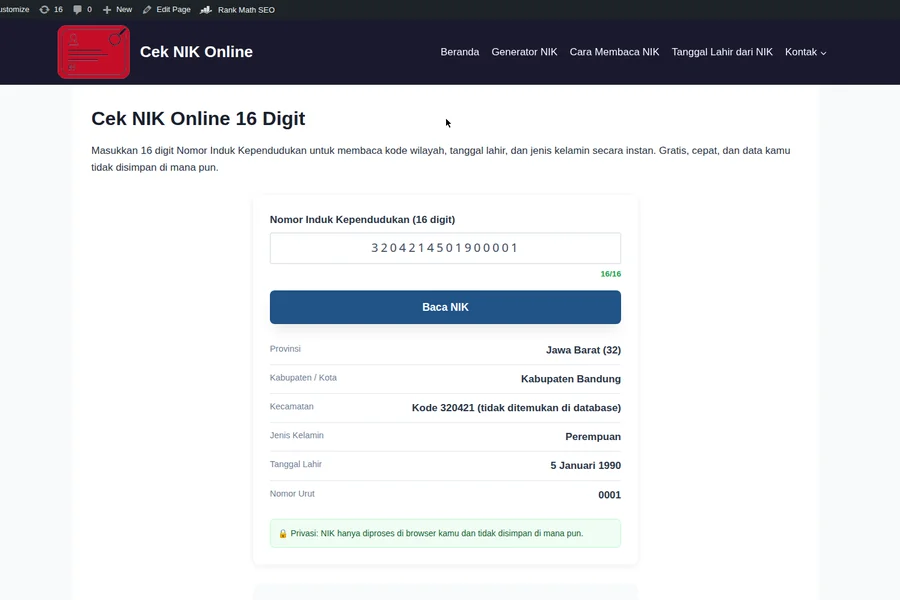
Task: Click the Masukkan 16 digit description paragraph
Action: pyautogui.click(x=441, y=159)
